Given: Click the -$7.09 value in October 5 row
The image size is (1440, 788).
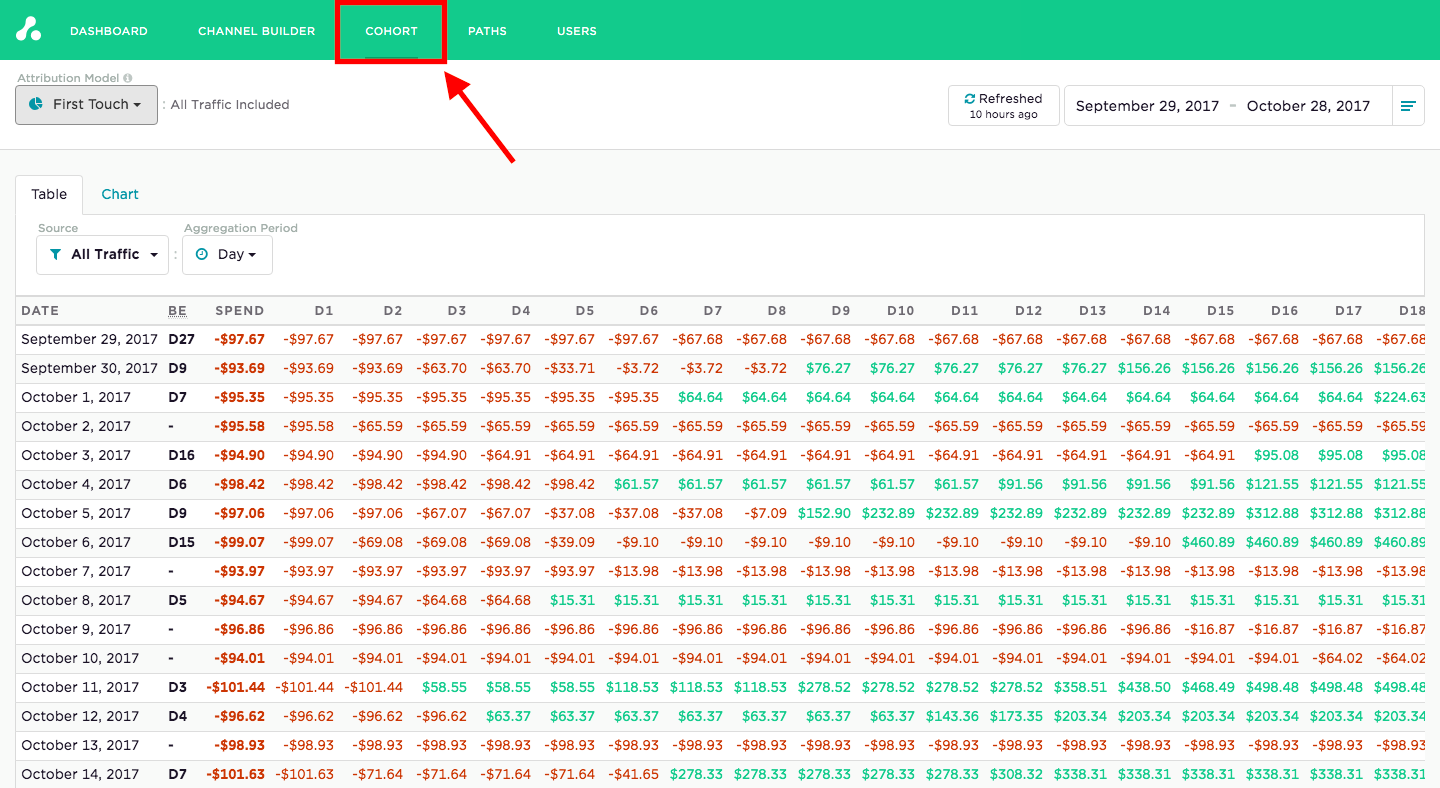Looking at the screenshot, I should pos(766,513).
